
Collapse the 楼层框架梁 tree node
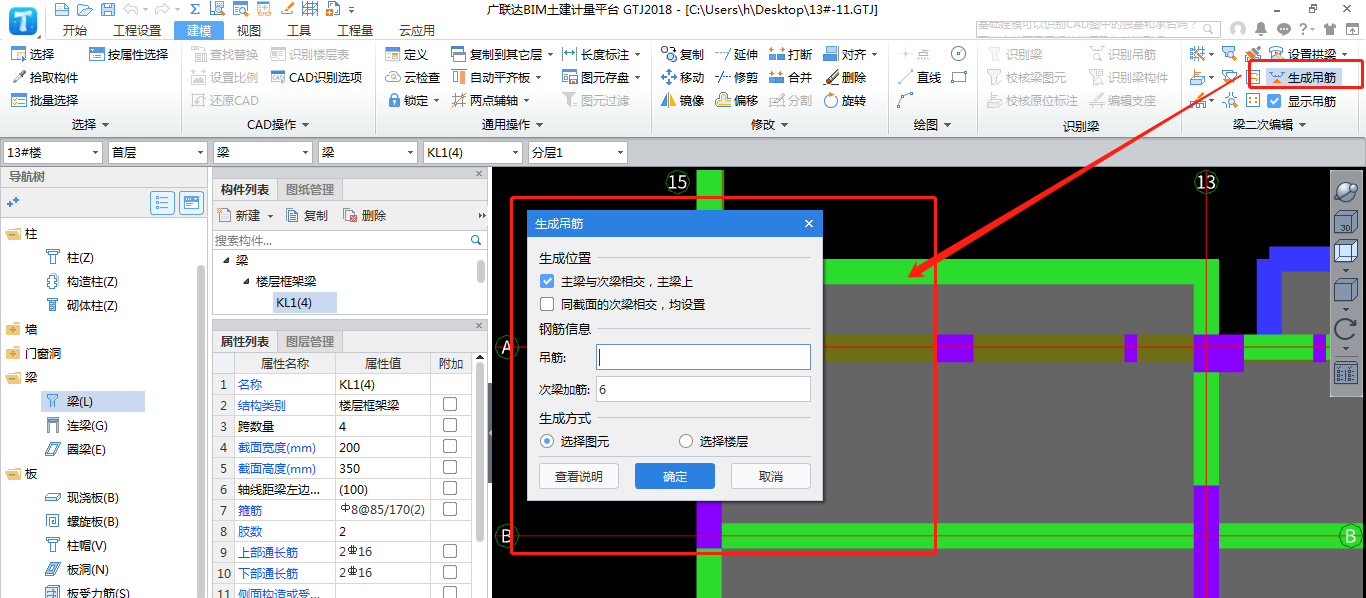point(247,281)
